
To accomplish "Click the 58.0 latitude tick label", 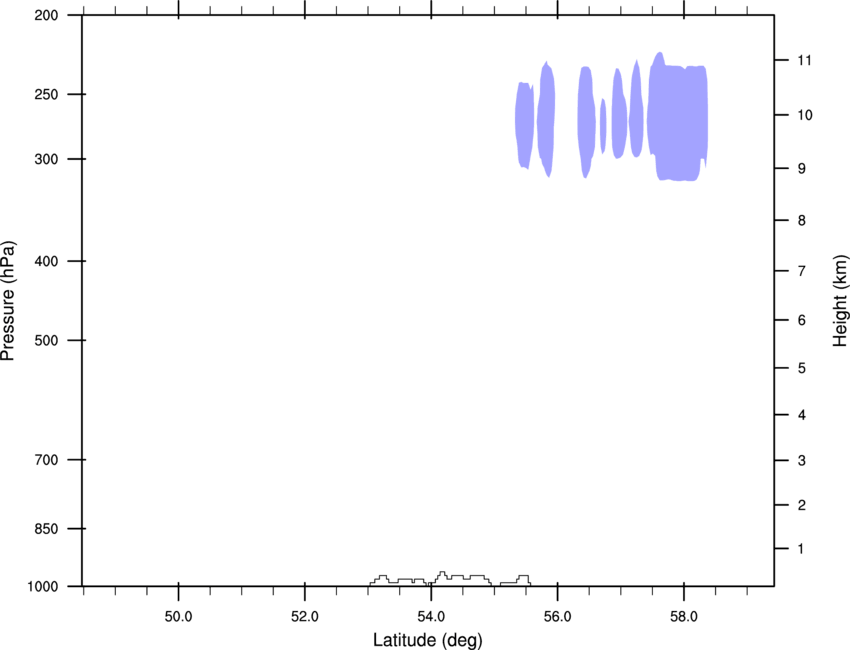I will (684, 617).
